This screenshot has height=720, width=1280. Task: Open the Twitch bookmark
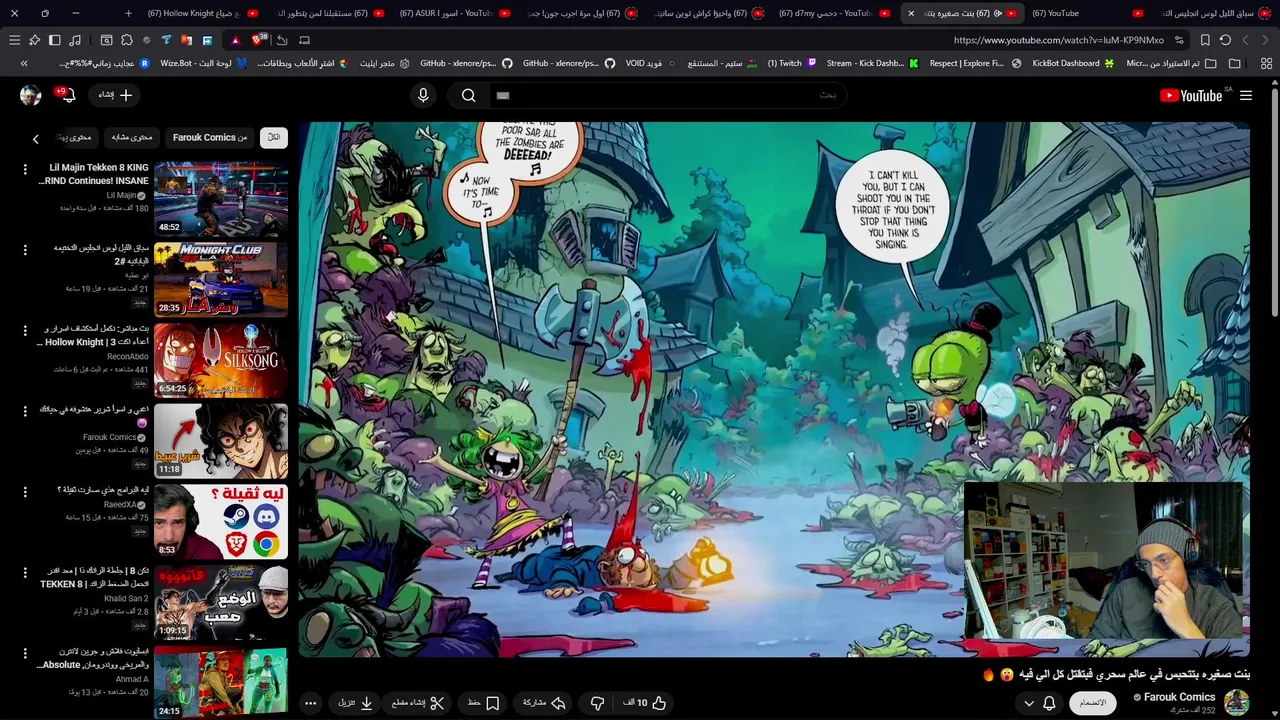[x=792, y=63]
